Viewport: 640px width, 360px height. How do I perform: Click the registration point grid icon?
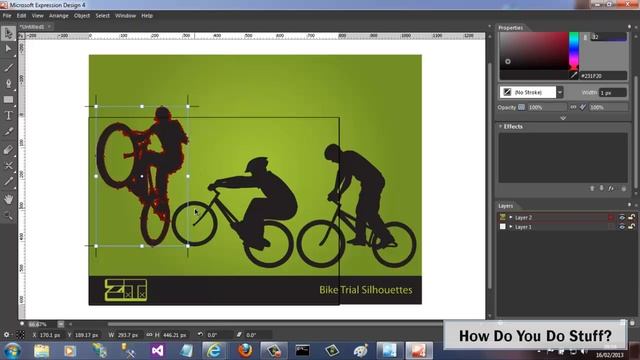[x=20, y=335]
